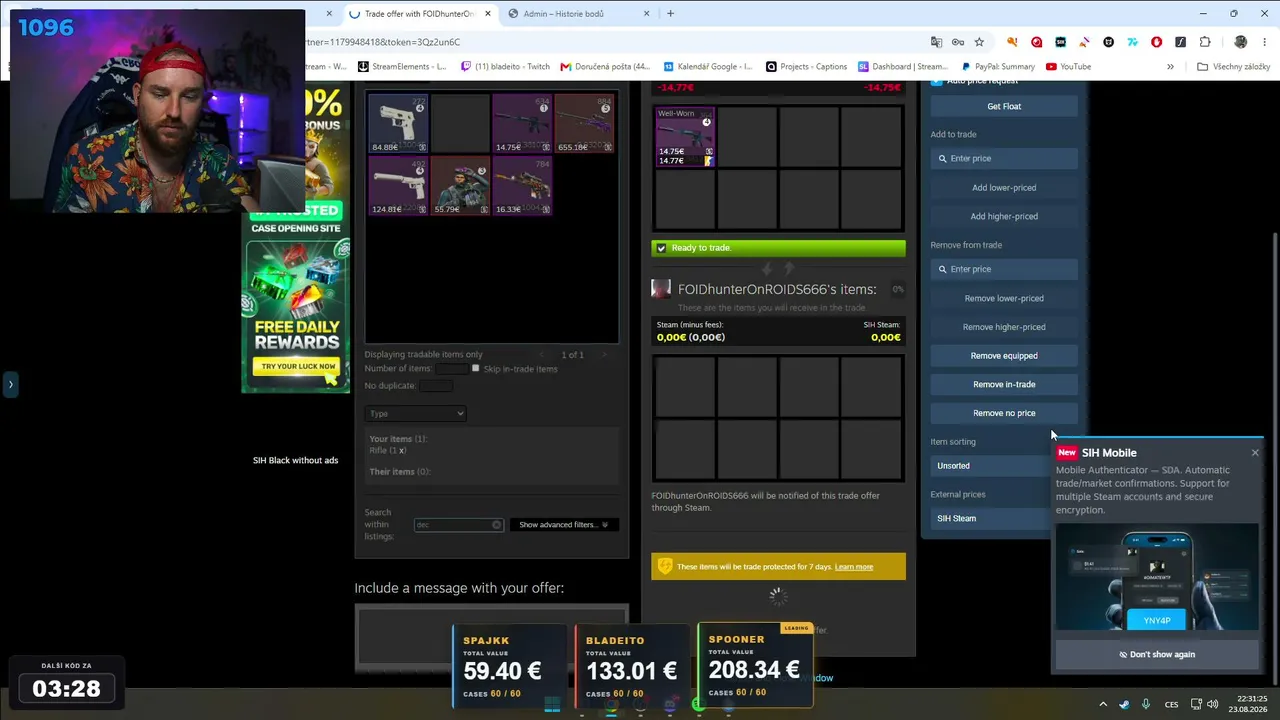Click Remove lower-priced button
1280x720 pixels.
(x=1004, y=298)
